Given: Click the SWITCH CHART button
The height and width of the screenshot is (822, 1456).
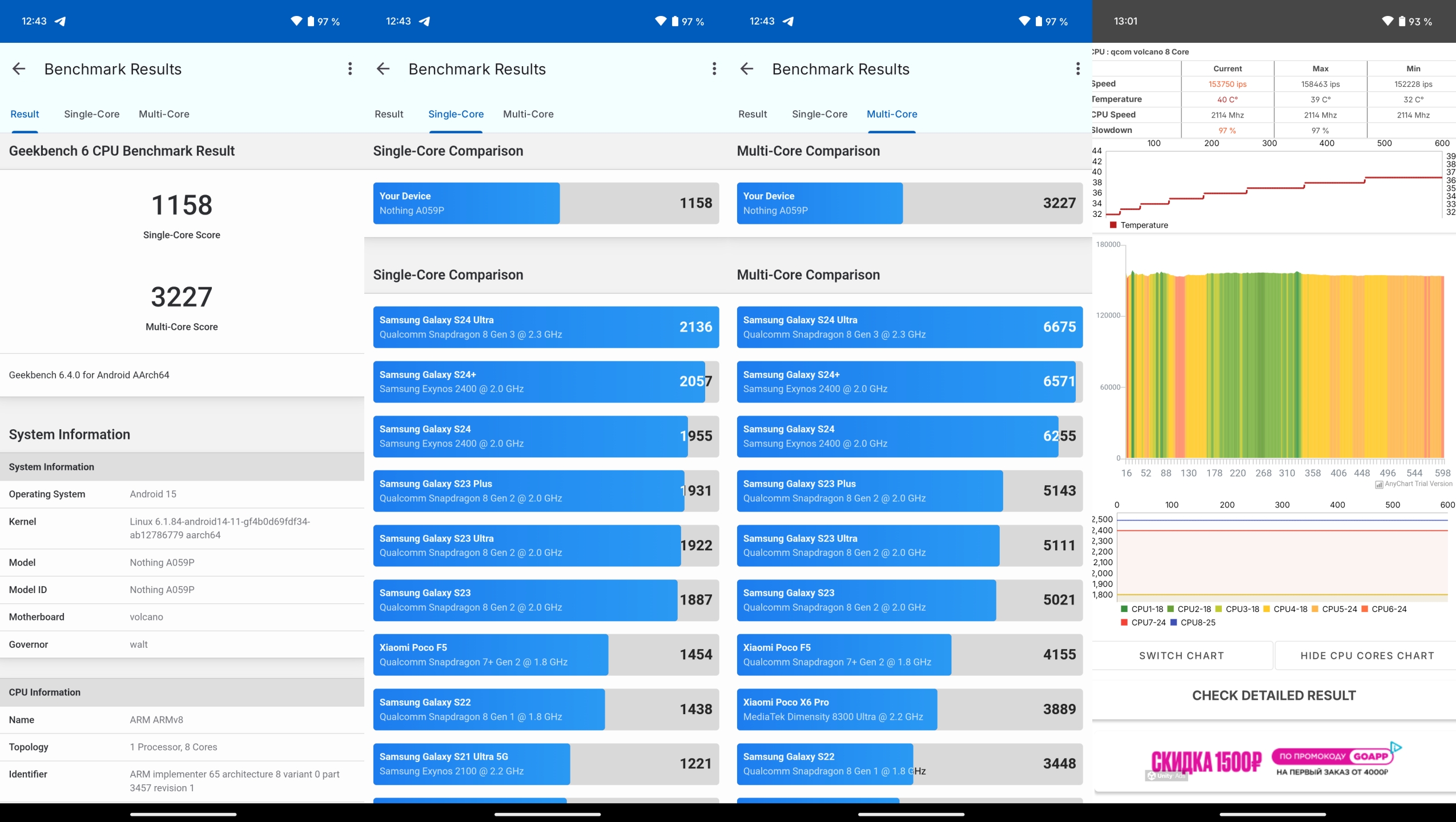Looking at the screenshot, I should [1181, 655].
